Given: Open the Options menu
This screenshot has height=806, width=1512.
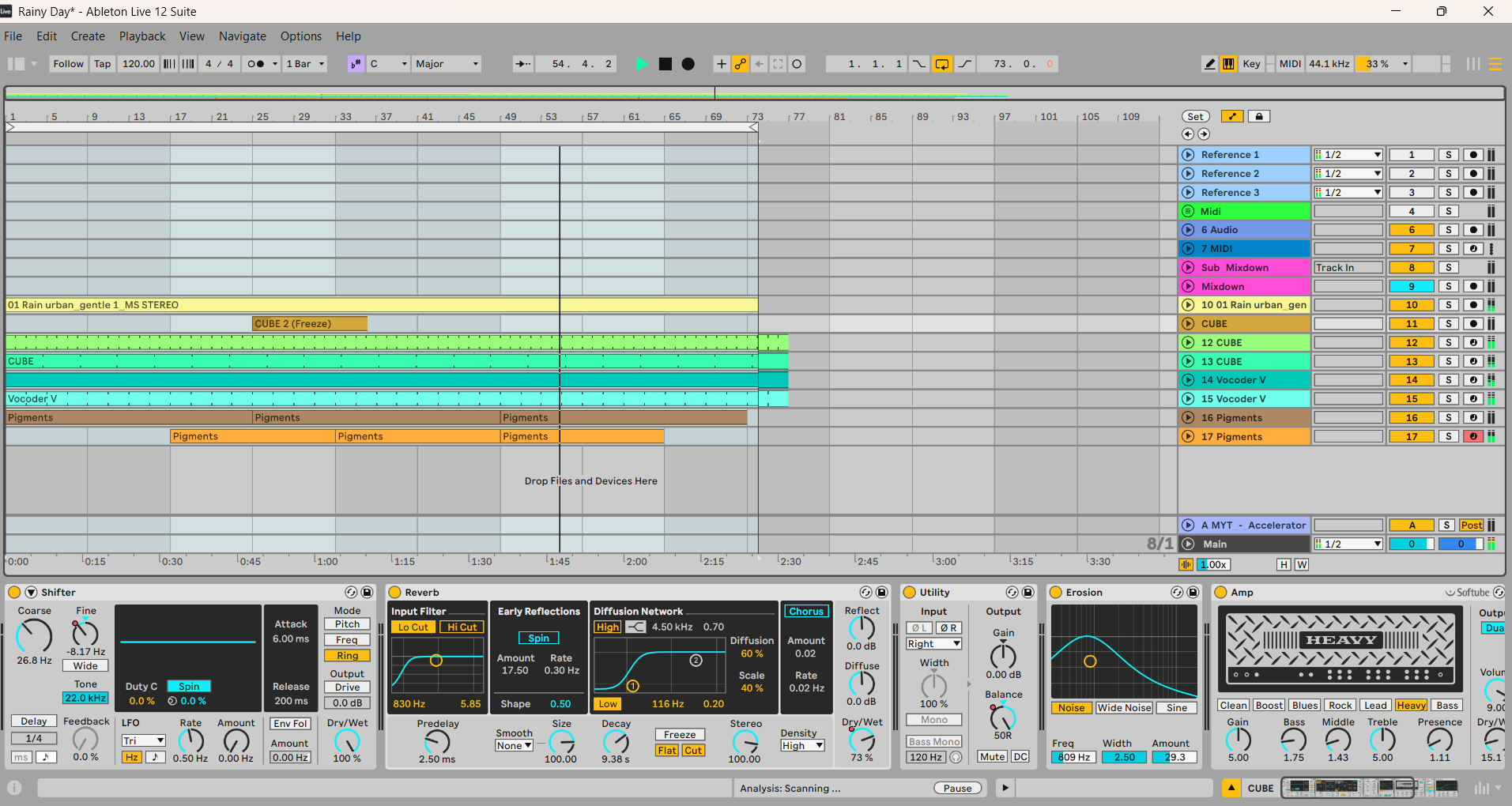Looking at the screenshot, I should click(301, 36).
